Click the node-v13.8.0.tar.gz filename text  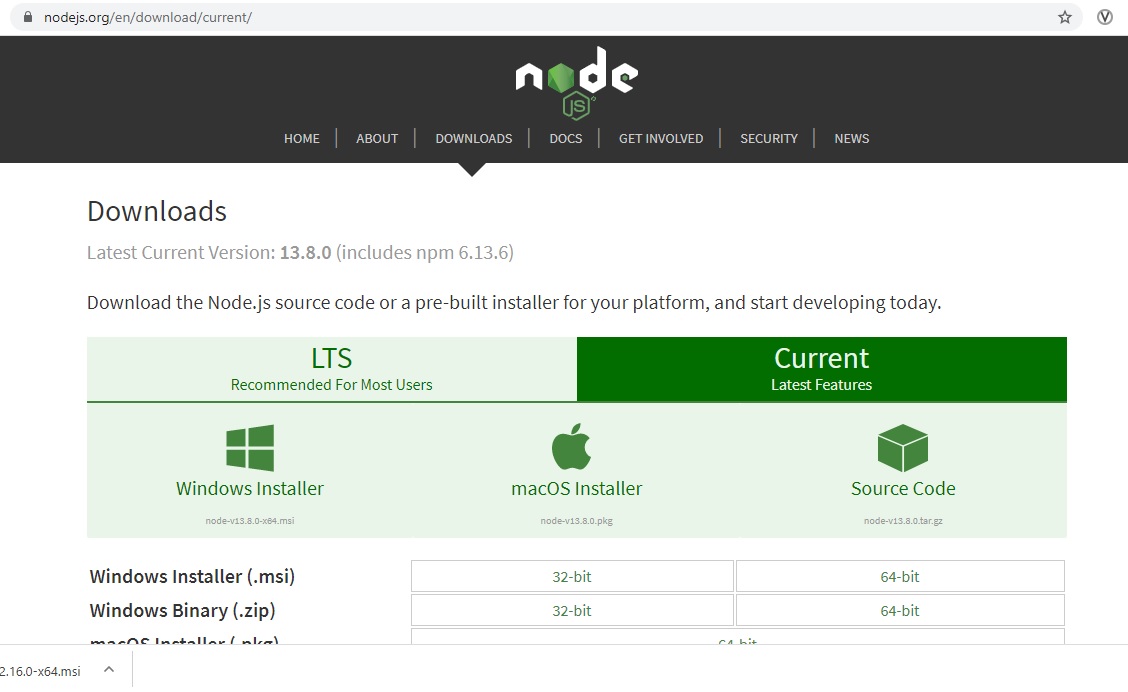click(903, 521)
